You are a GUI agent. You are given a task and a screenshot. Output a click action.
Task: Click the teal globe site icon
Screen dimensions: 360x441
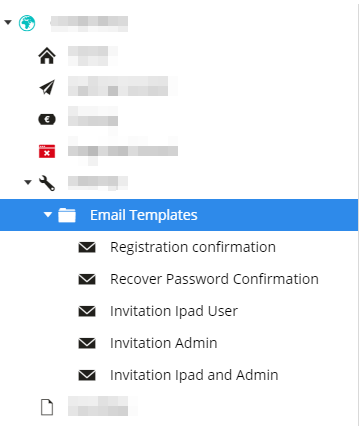pos(27,23)
